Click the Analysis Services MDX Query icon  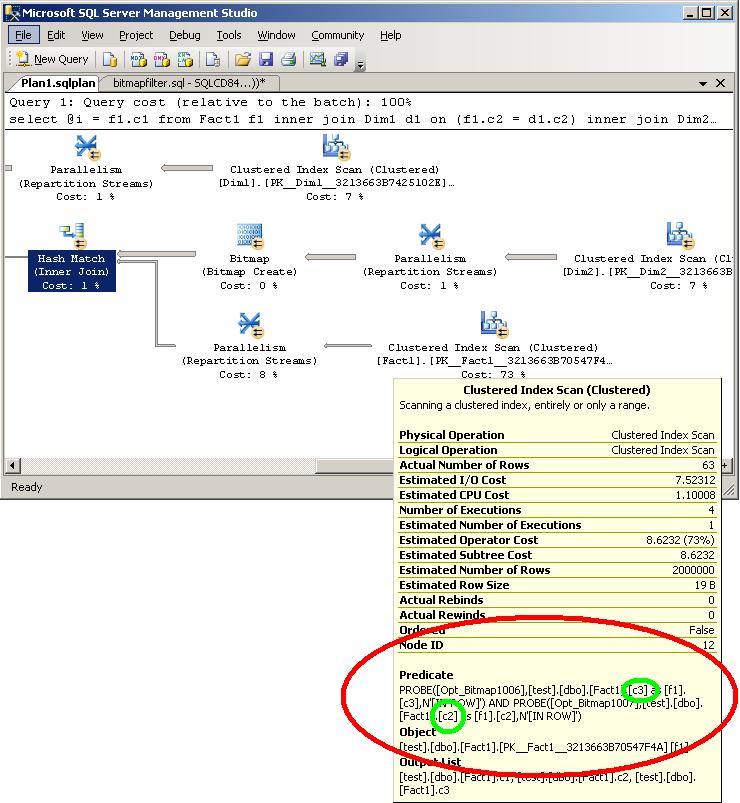[138, 59]
